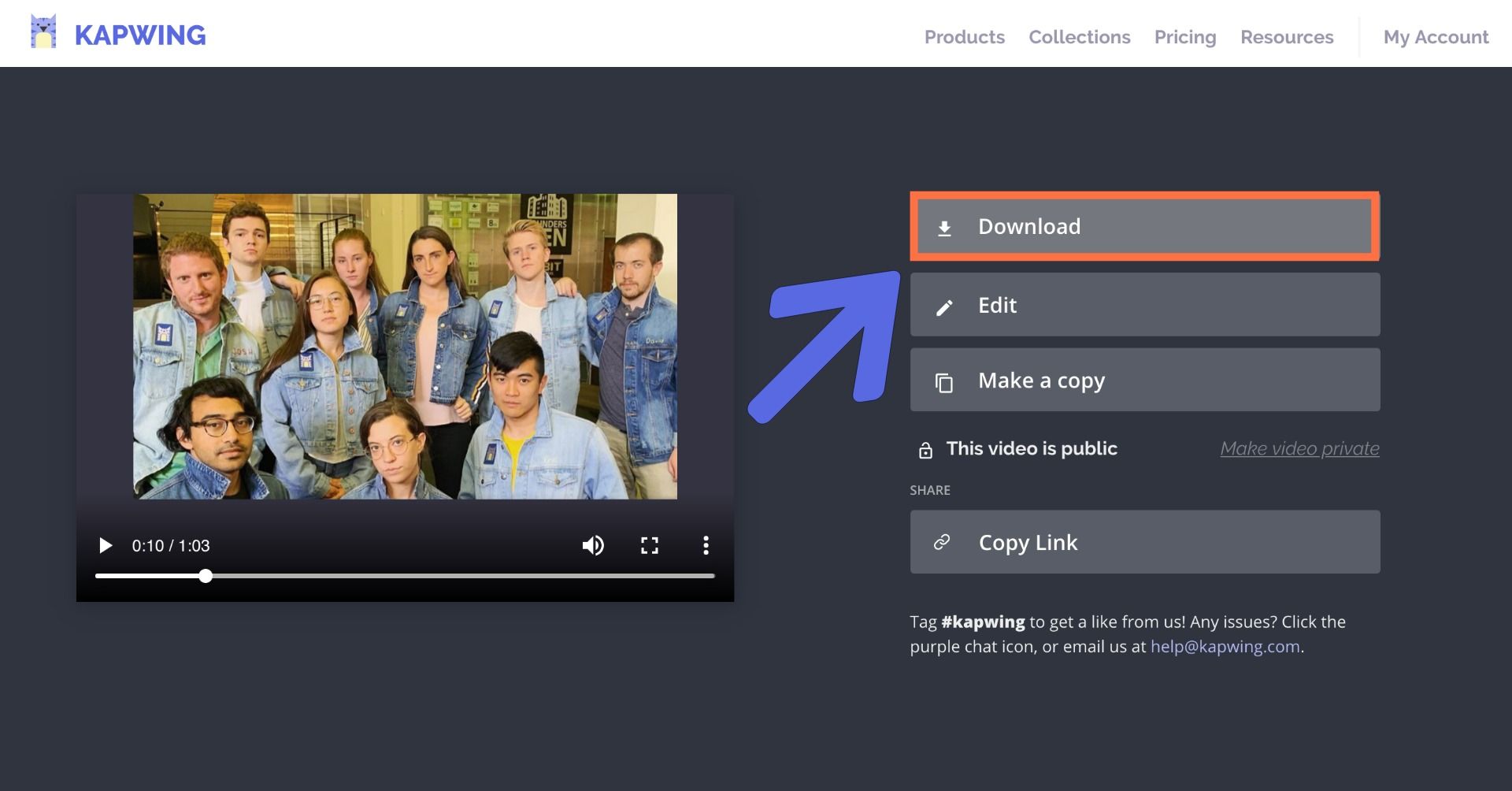This screenshot has height=791, width=1512.
Task: Click the padlock icon beside video public status
Action: [925, 450]
